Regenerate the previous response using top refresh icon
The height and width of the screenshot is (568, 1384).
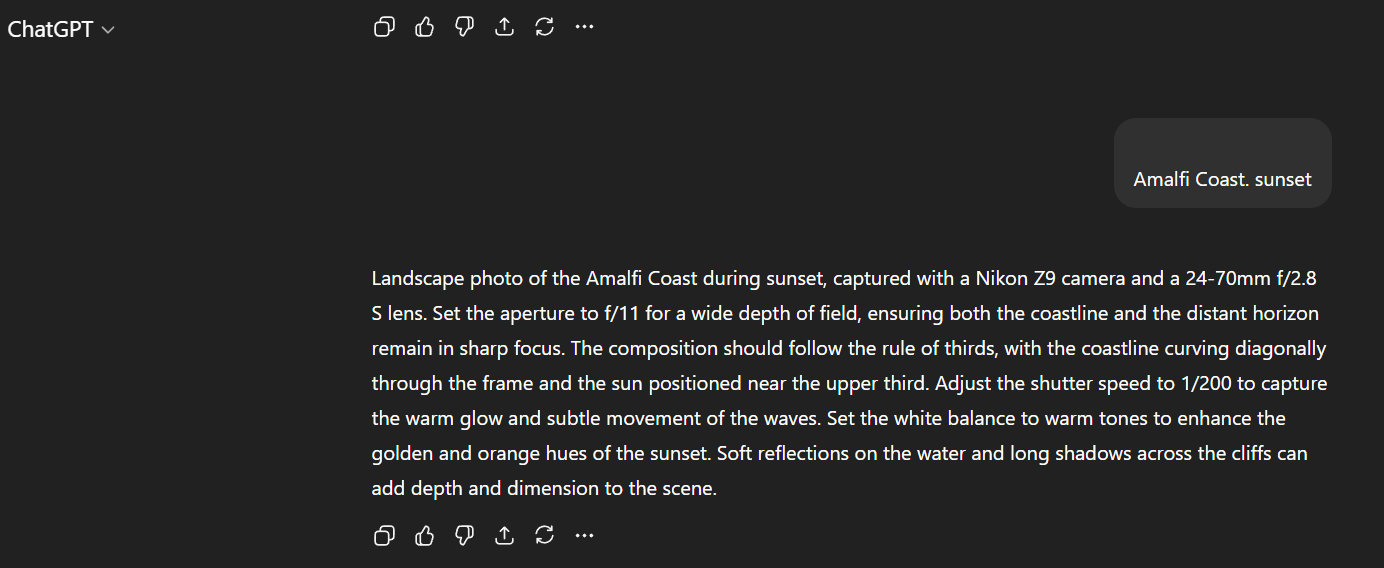click(545, 27)
